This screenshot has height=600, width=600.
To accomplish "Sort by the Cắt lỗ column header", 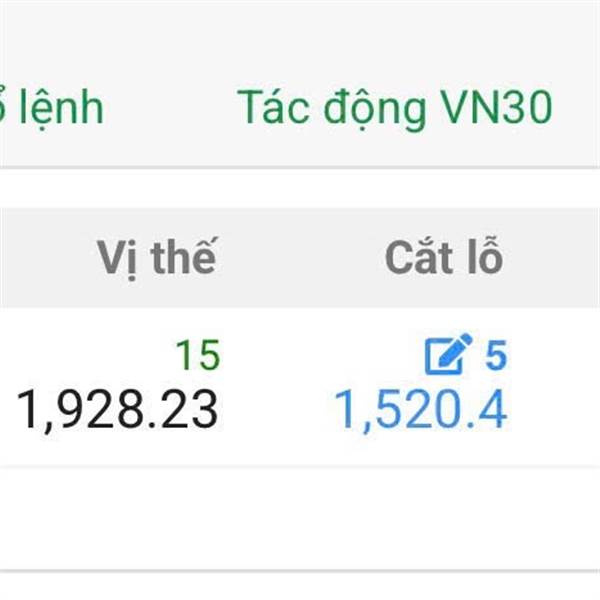I will [x=444, y=256].
